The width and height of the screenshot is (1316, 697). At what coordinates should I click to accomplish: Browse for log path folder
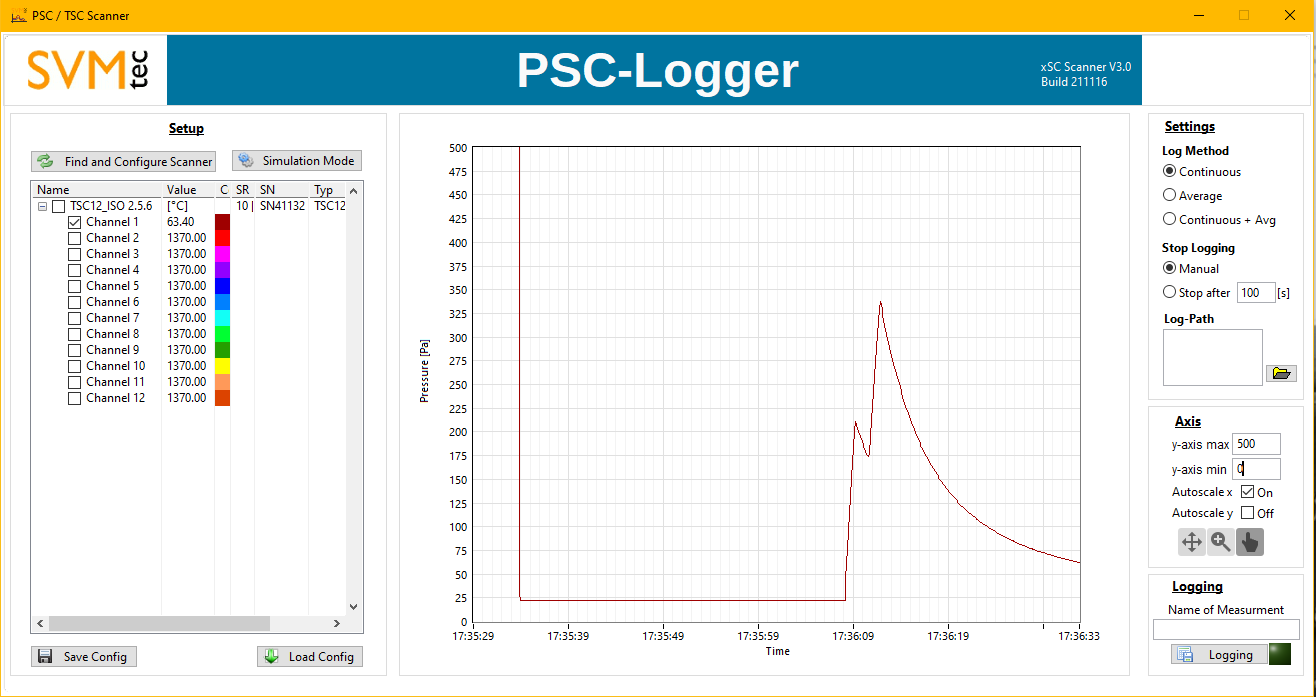(x=1281, y=373)
